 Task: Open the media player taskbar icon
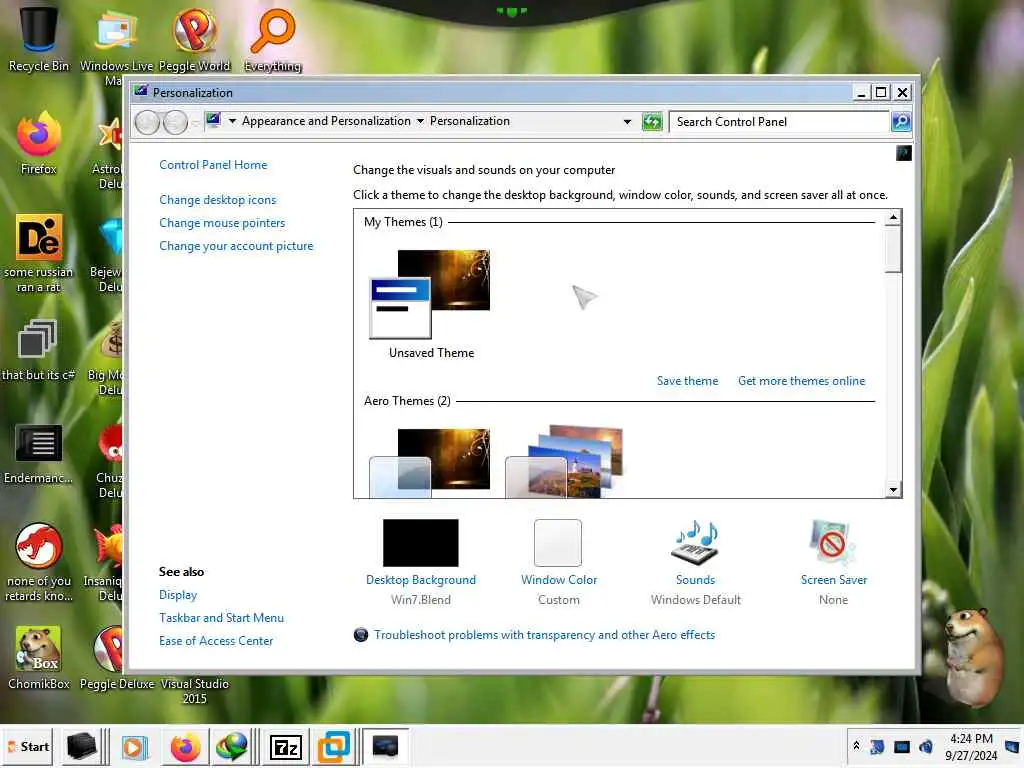point(135,746)
